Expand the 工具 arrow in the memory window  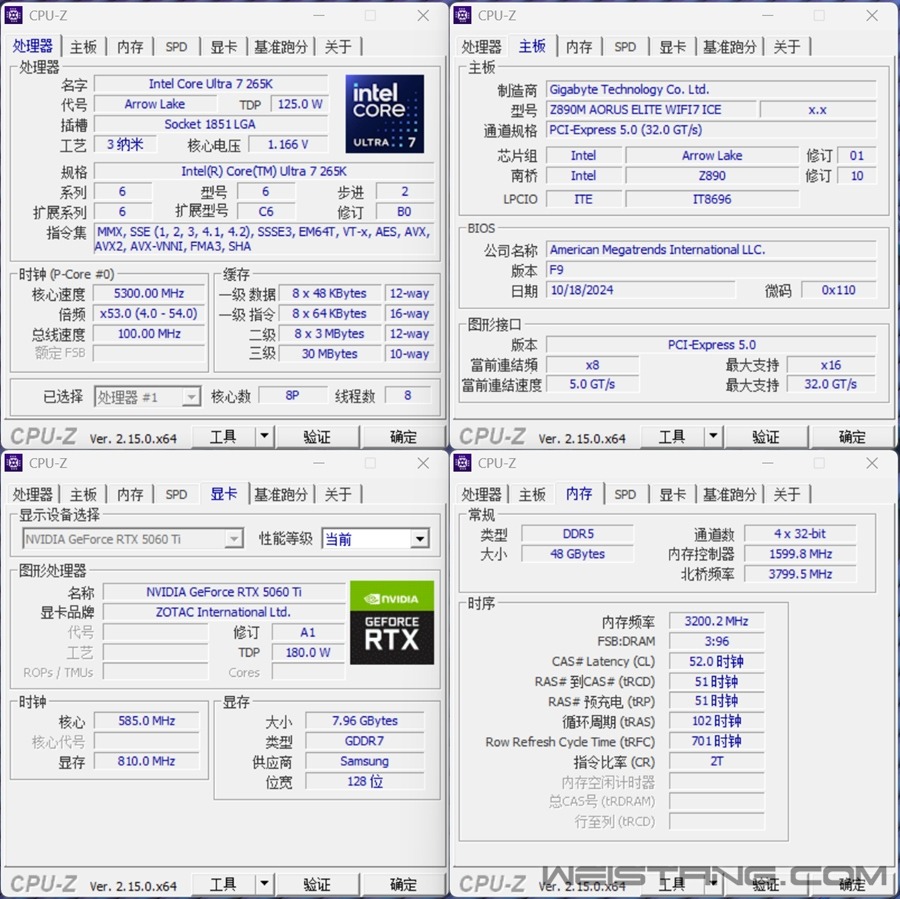[713, 884]
